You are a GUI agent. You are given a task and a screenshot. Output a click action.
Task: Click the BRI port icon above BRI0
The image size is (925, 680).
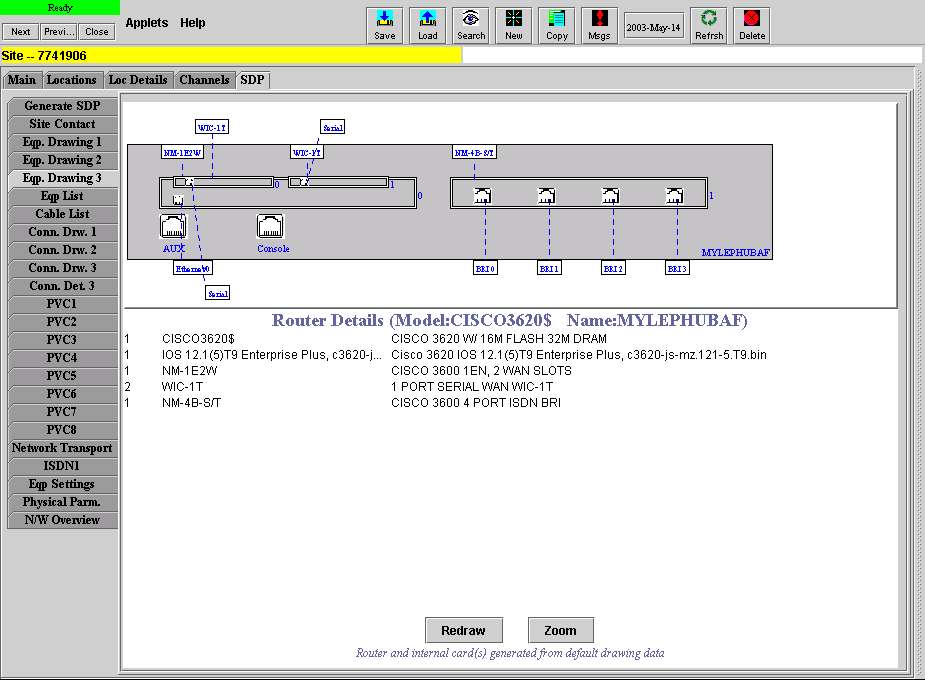pyautogui.click(x=483, y=195)
